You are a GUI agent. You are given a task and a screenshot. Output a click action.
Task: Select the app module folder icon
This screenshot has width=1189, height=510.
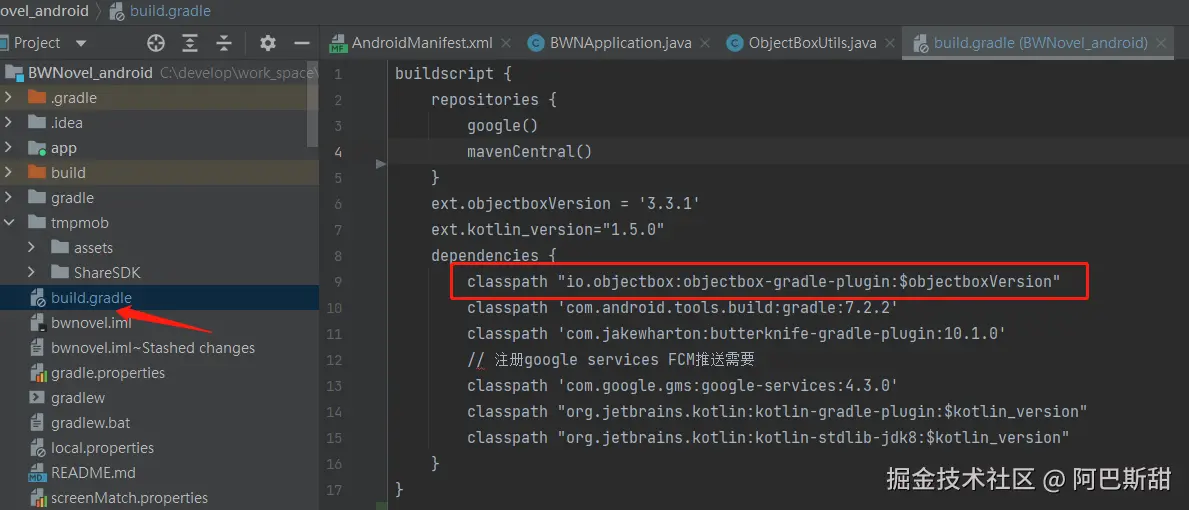point(36,148)
